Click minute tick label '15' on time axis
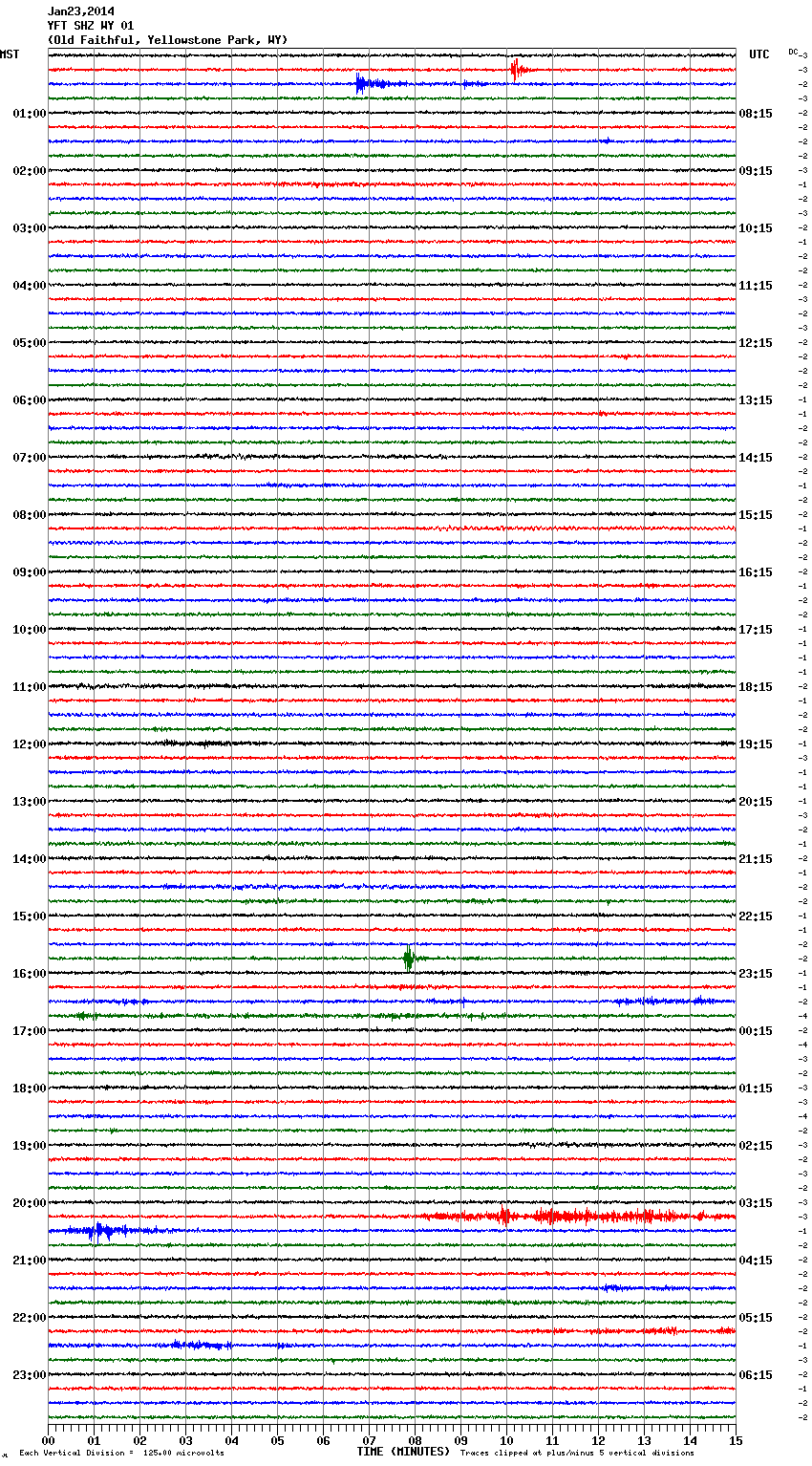 [735, 1440]
